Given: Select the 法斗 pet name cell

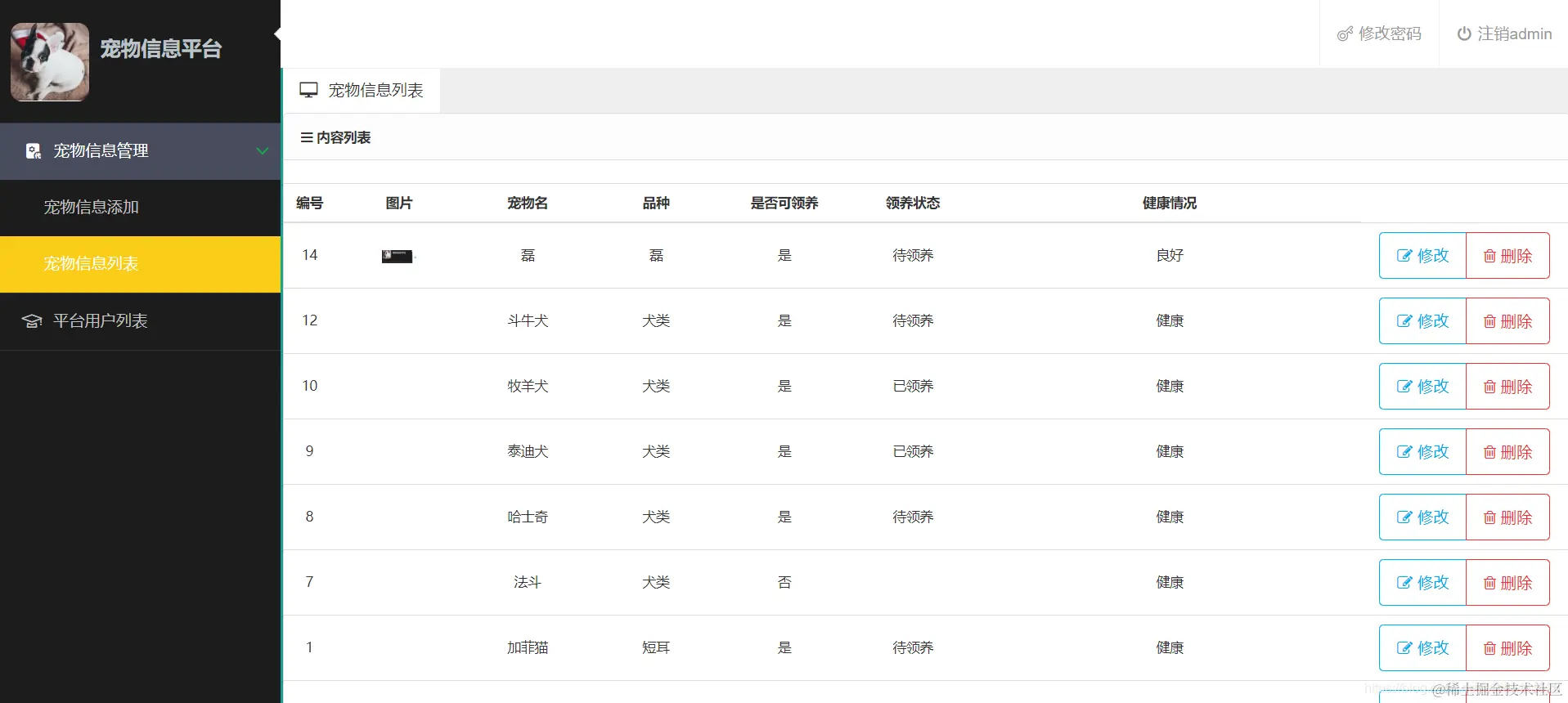Looking at the screenshot, I should pyautogui.click(x=528, y=582).
